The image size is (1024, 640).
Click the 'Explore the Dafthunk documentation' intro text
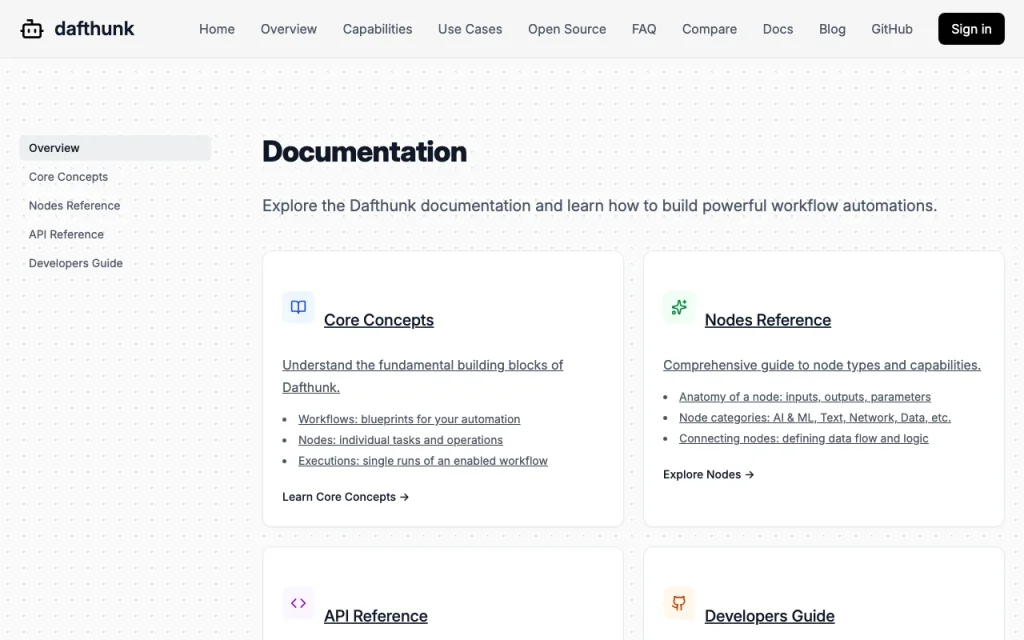600,206
